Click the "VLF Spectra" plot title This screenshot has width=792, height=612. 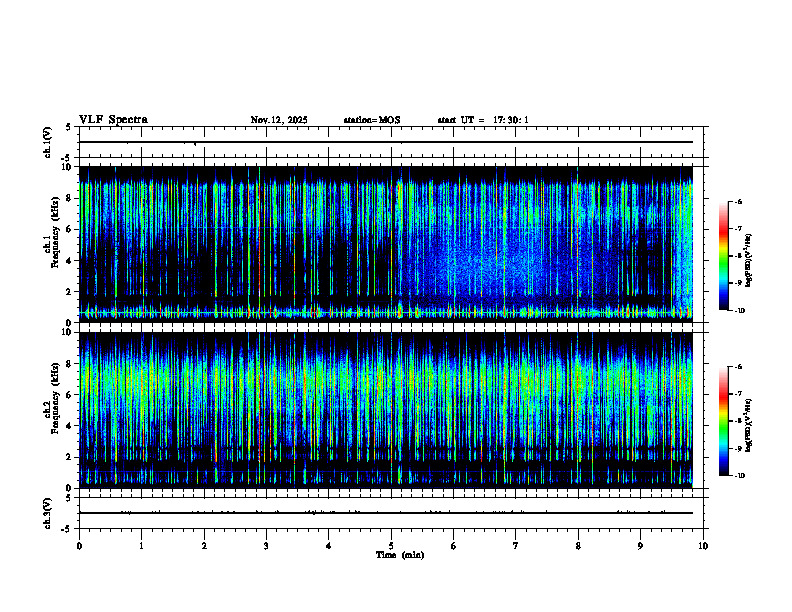coord(113,120)
